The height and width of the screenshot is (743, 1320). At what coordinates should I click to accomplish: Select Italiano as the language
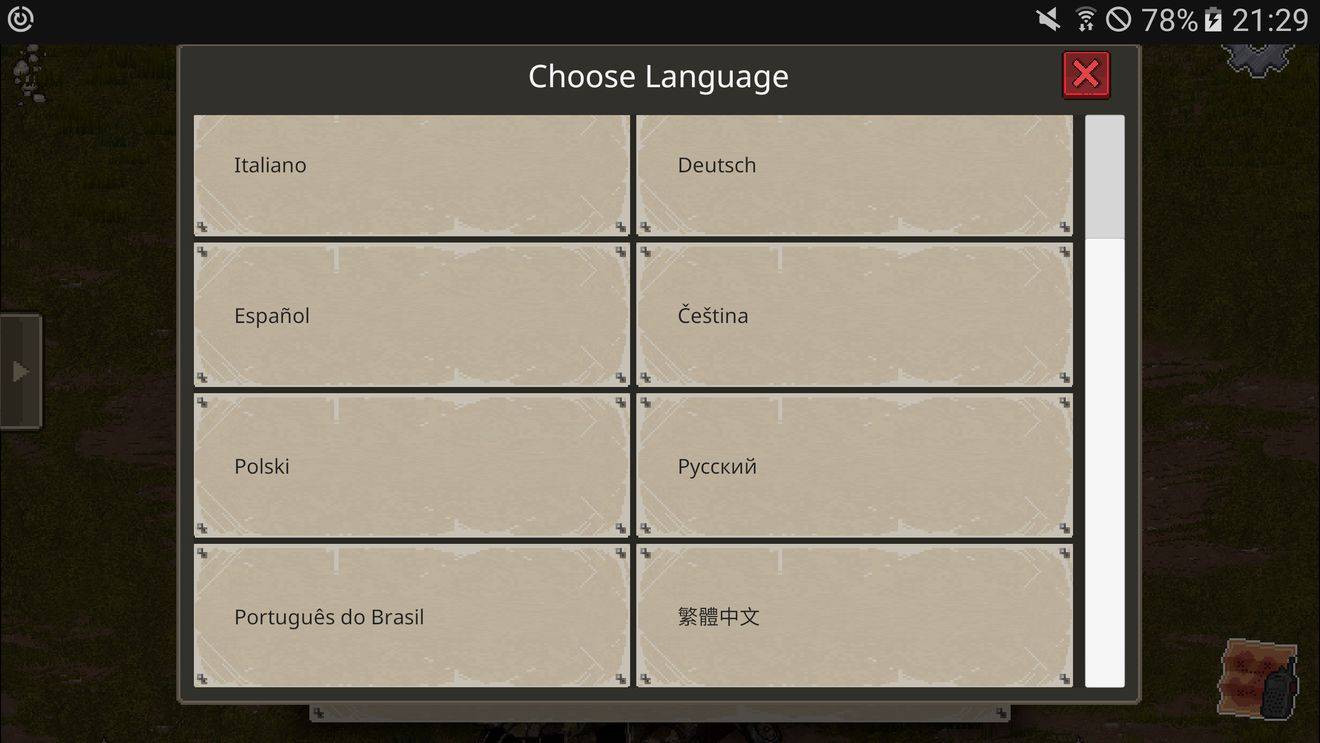[x=411, y=176]
